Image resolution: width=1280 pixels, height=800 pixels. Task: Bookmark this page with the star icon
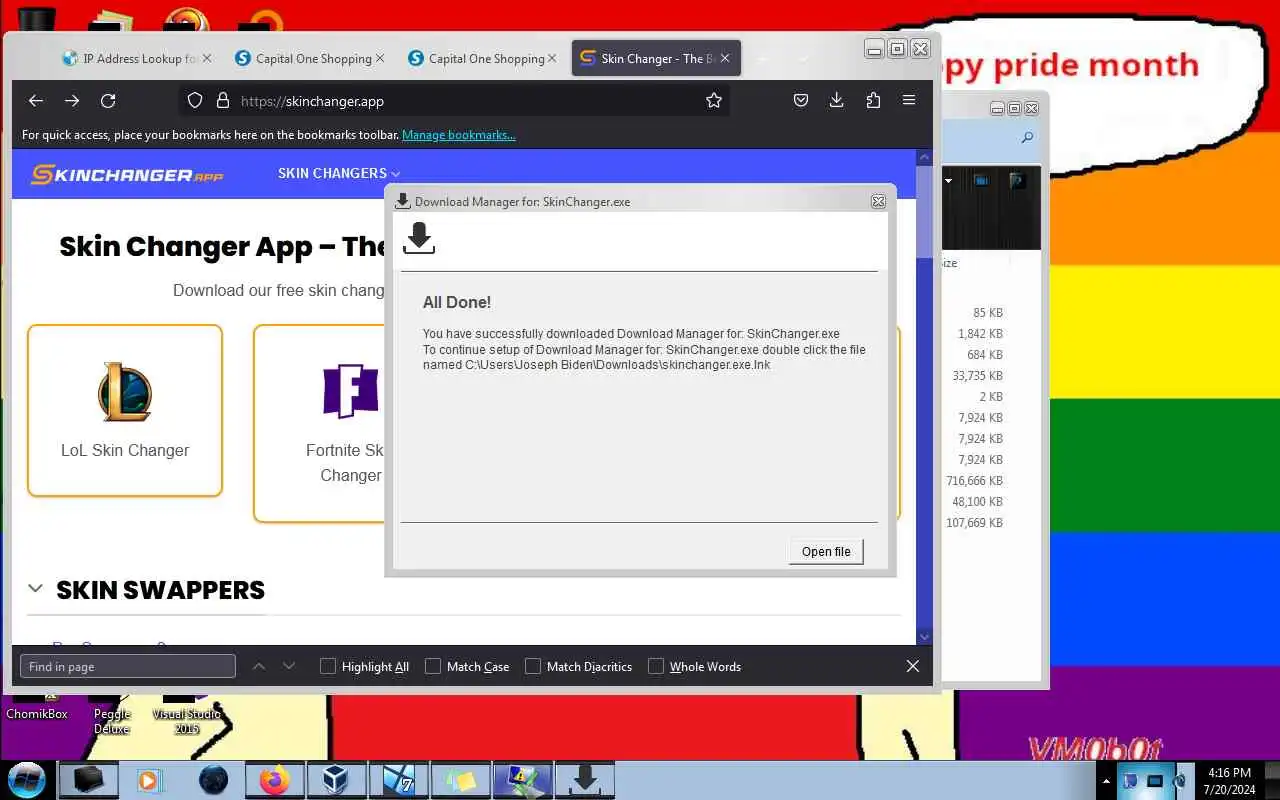coord(714,101)
